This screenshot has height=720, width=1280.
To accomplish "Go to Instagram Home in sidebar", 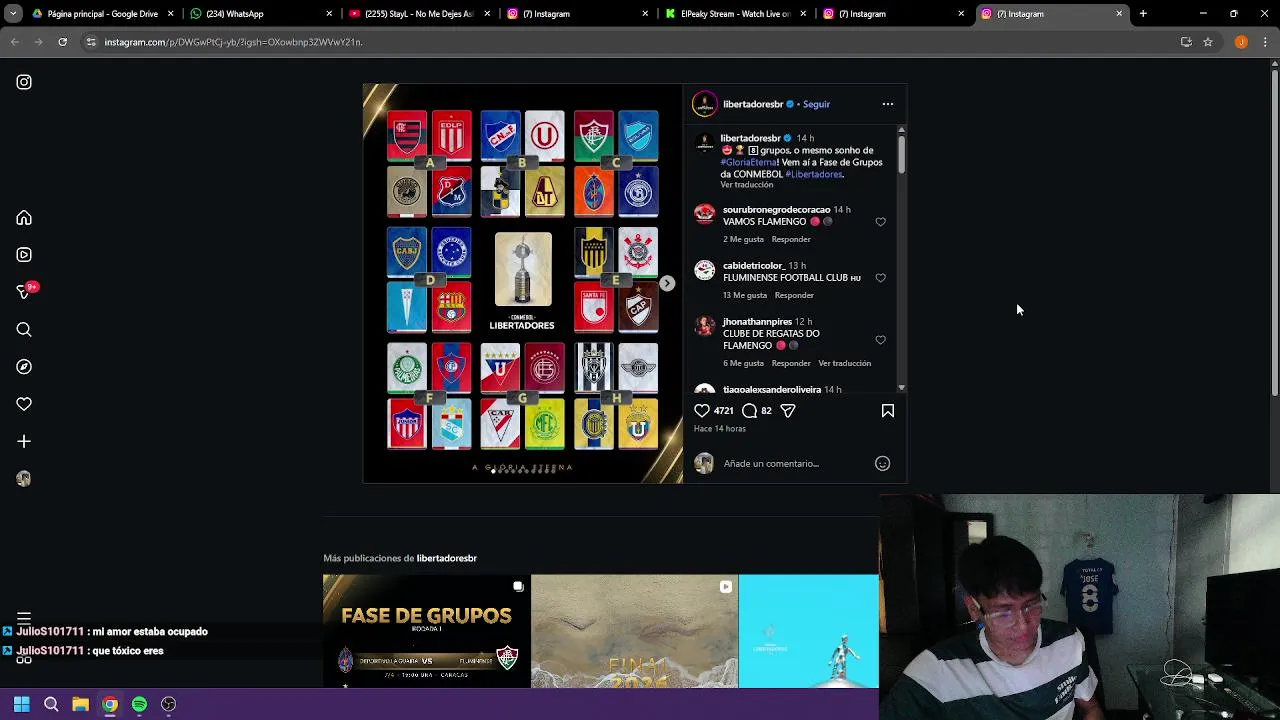I will click(x=24, y=218).
